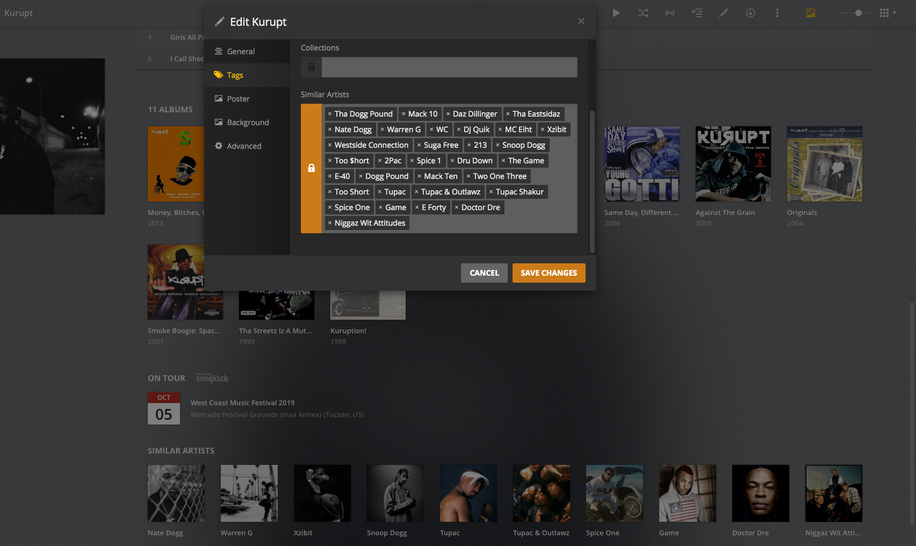This screenshot has width=916, height=546.
Task: Open Tha Streetz Iz A Mut... album title
Action: (275, 331)
